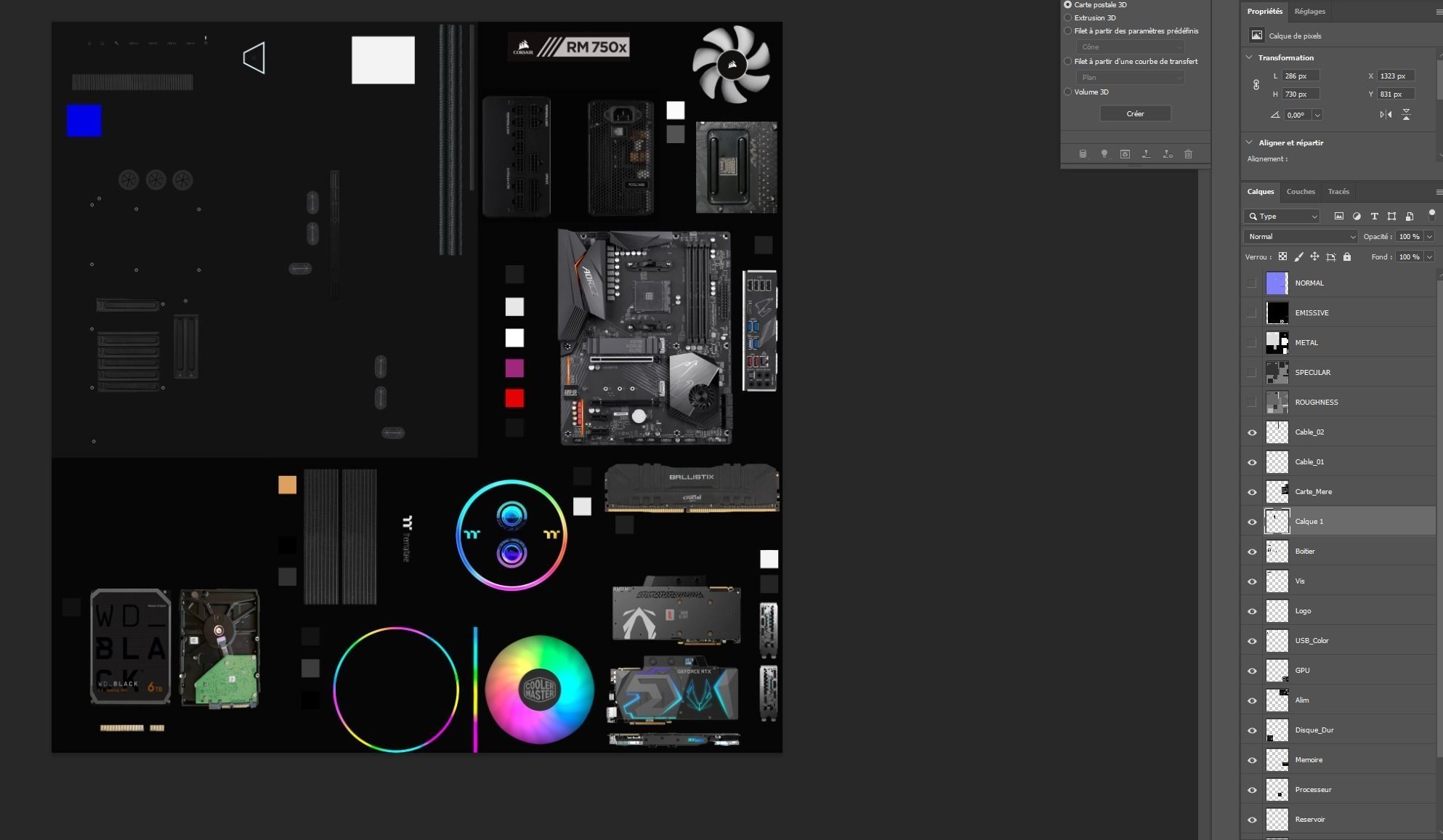This screenshot has width=1443, height=840.
Task: Click the X position field
Action: point(1396,76)
